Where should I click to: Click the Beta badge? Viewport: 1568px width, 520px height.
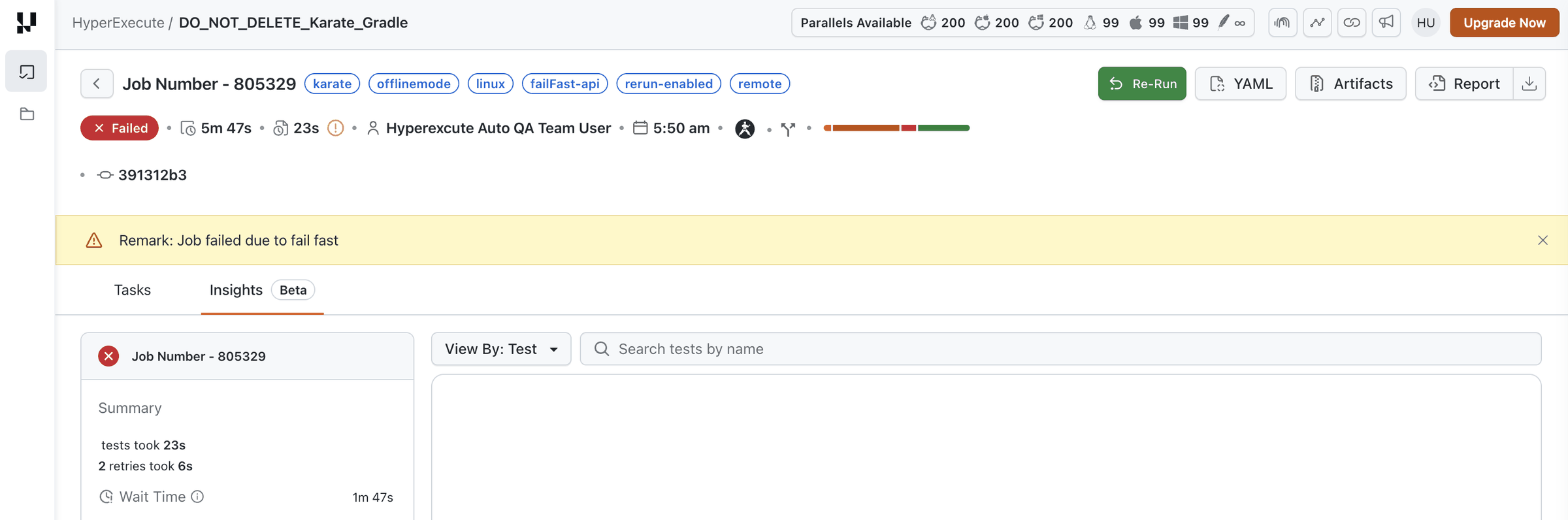point(293,290)
